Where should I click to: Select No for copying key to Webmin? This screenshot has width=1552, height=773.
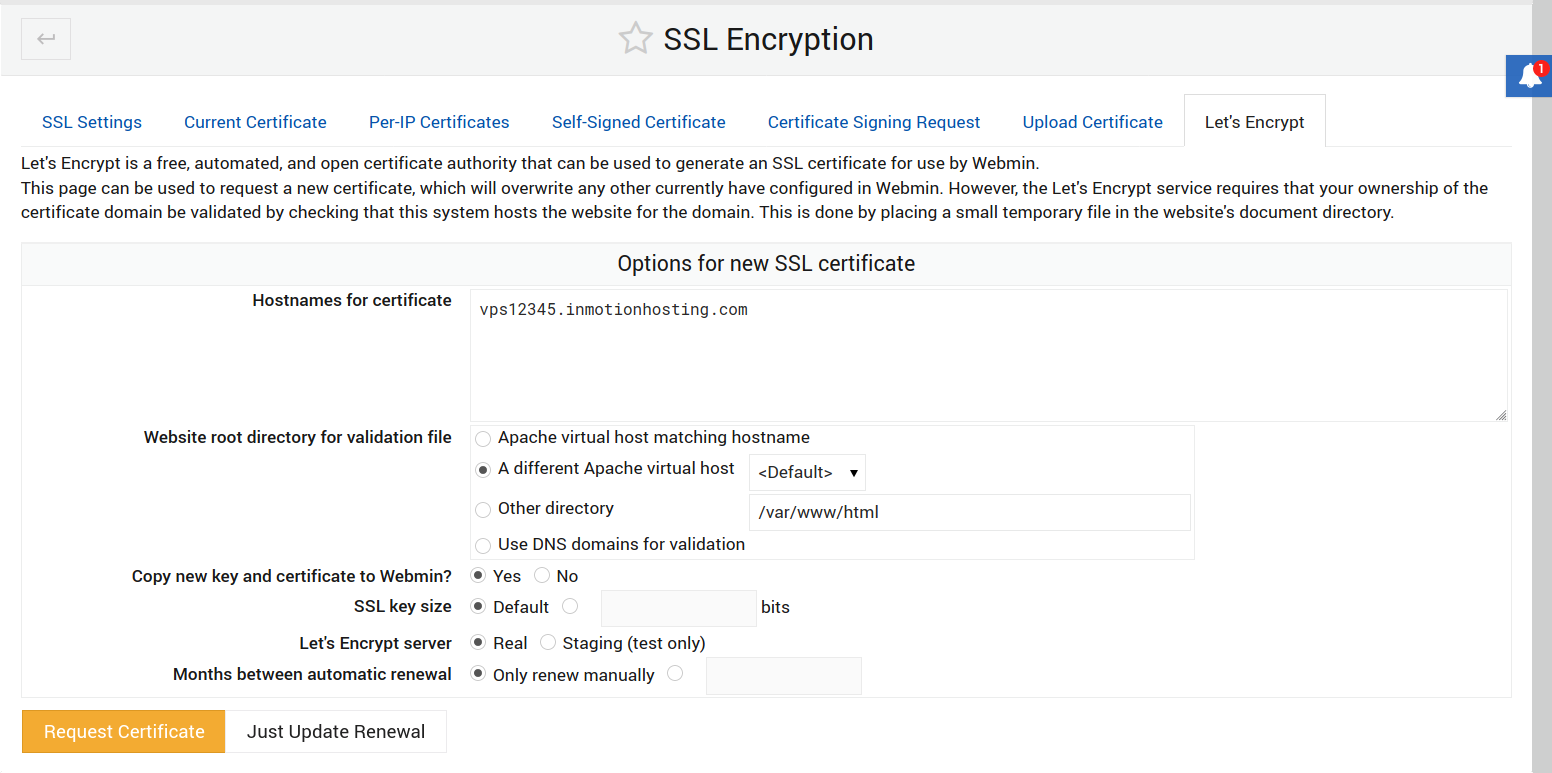point(542,576)
